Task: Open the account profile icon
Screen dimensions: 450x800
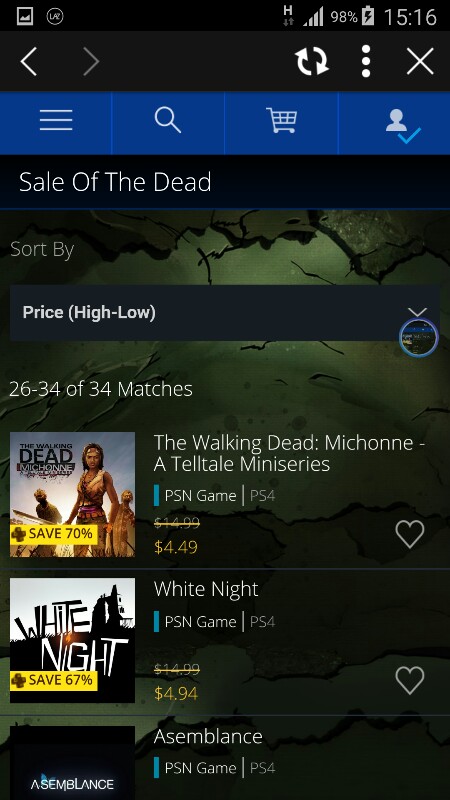Action: click(403, 126)
